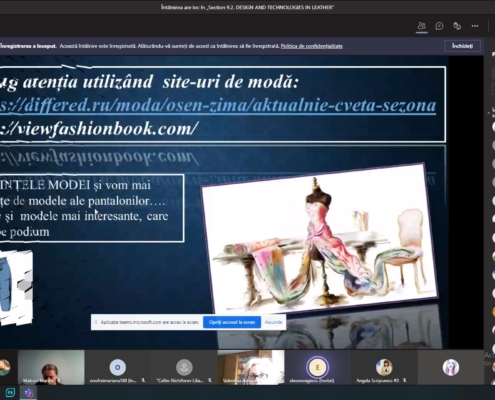495x400 pixels.
Task: Select the onofreimariana180 participant avatar
Action: (117, 367)
